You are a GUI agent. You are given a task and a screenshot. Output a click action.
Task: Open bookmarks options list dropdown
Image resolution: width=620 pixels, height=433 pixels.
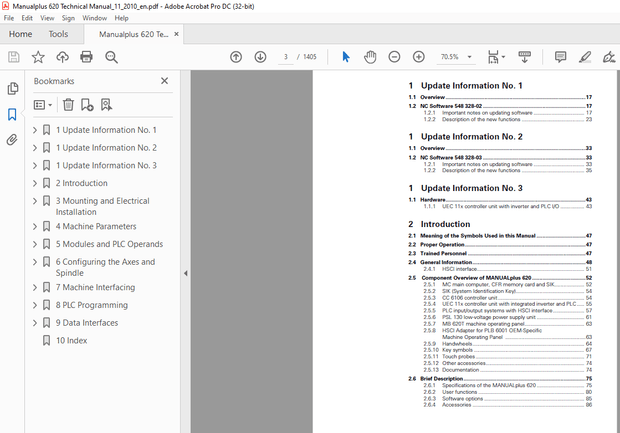(x=43, y=105)
